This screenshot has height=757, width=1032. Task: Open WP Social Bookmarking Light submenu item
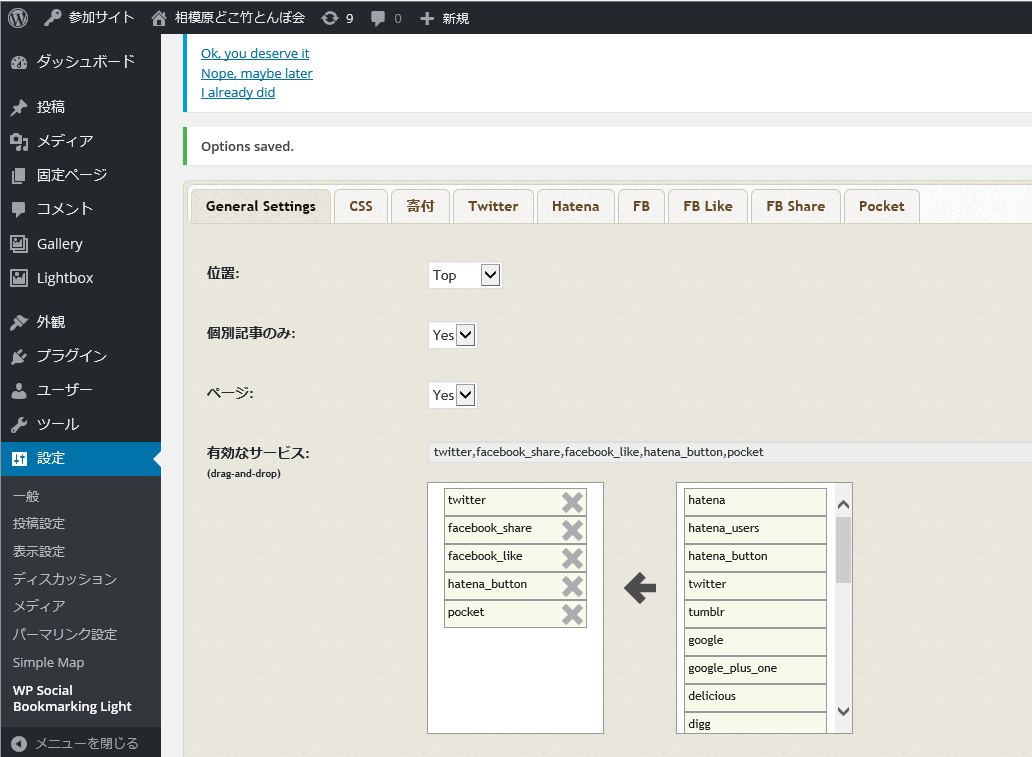tap(72, 698)
